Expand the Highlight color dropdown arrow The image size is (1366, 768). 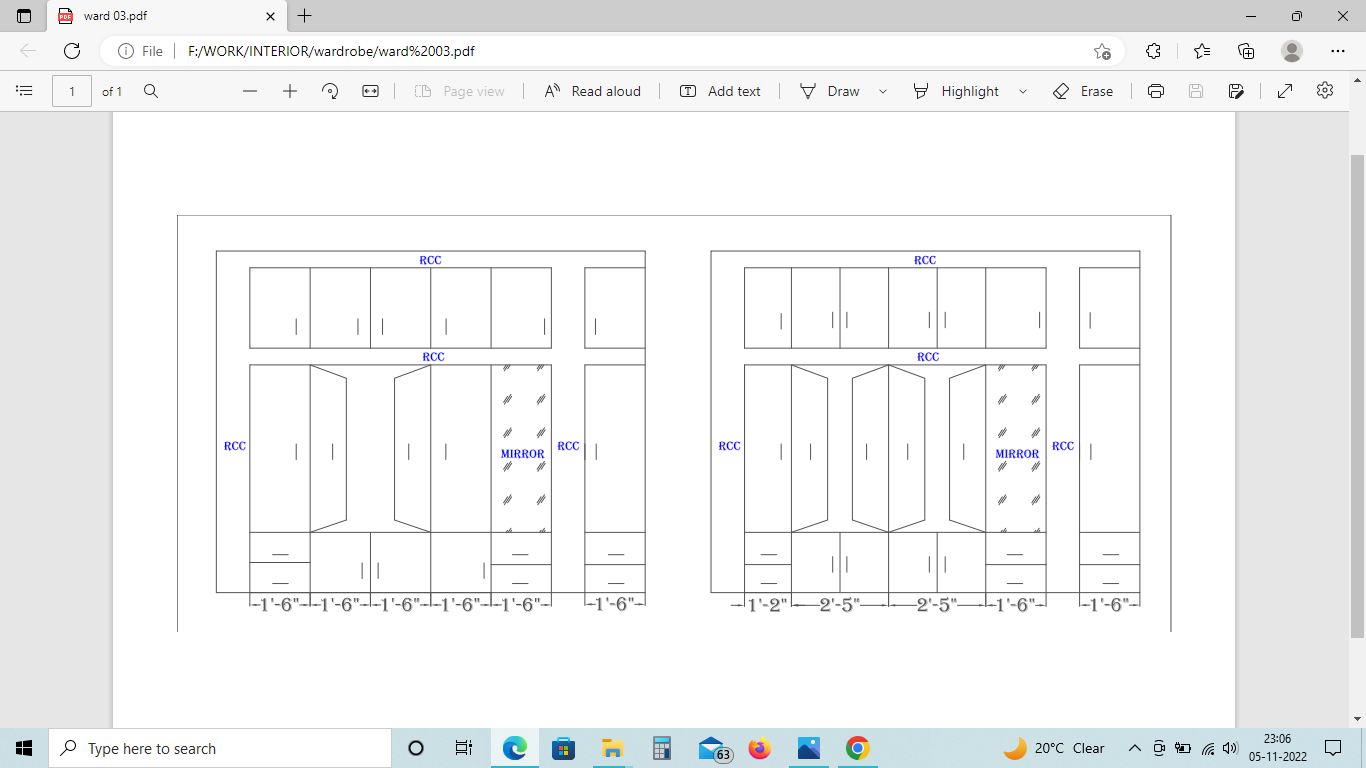(1023, 91)
